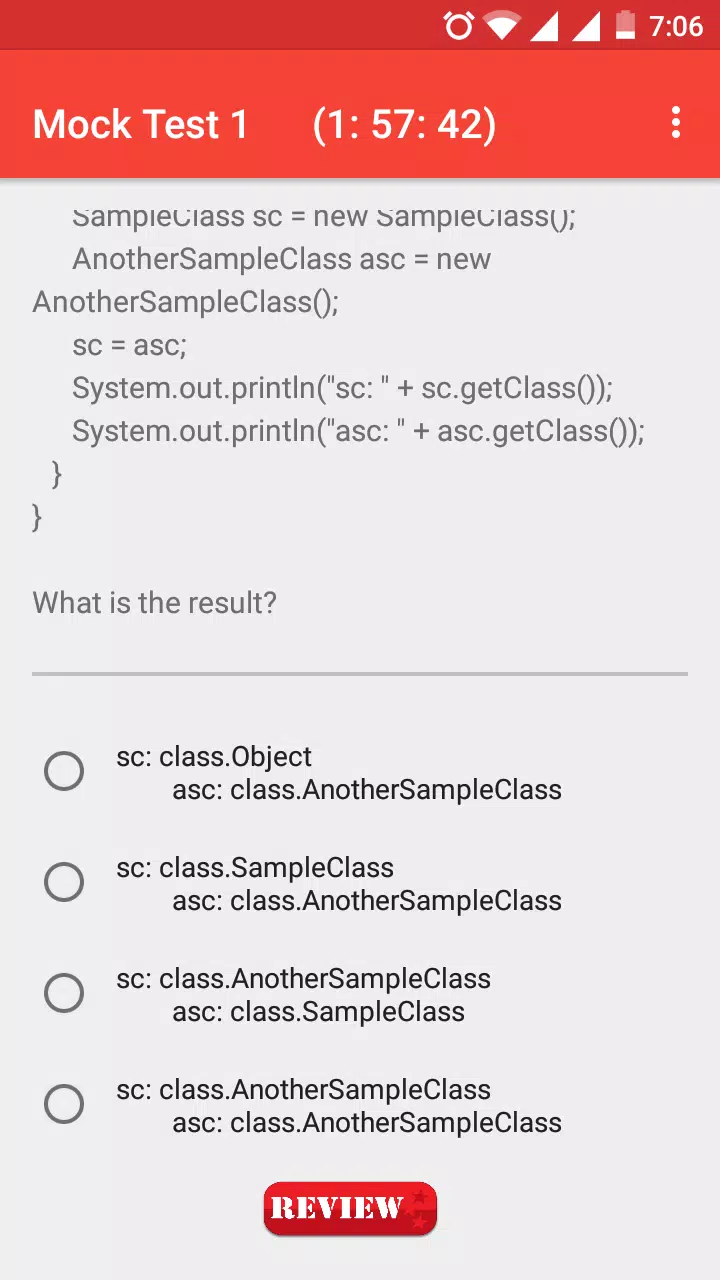This screenshot has width=720, height=1280.
Task: Tap the Mock Test 1 title
Action: pos(140,125)
